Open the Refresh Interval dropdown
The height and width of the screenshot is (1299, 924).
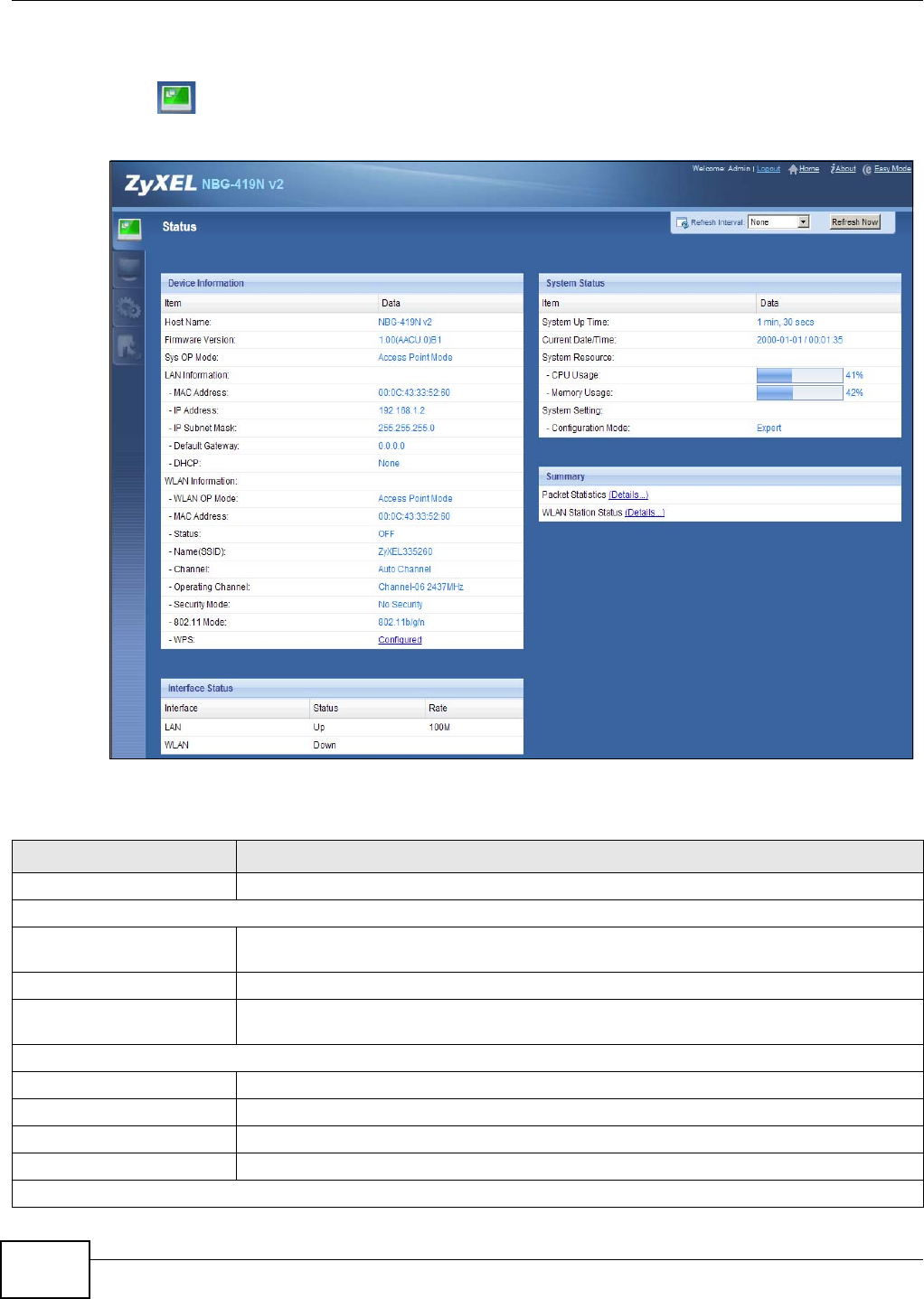tap(778, 222)
